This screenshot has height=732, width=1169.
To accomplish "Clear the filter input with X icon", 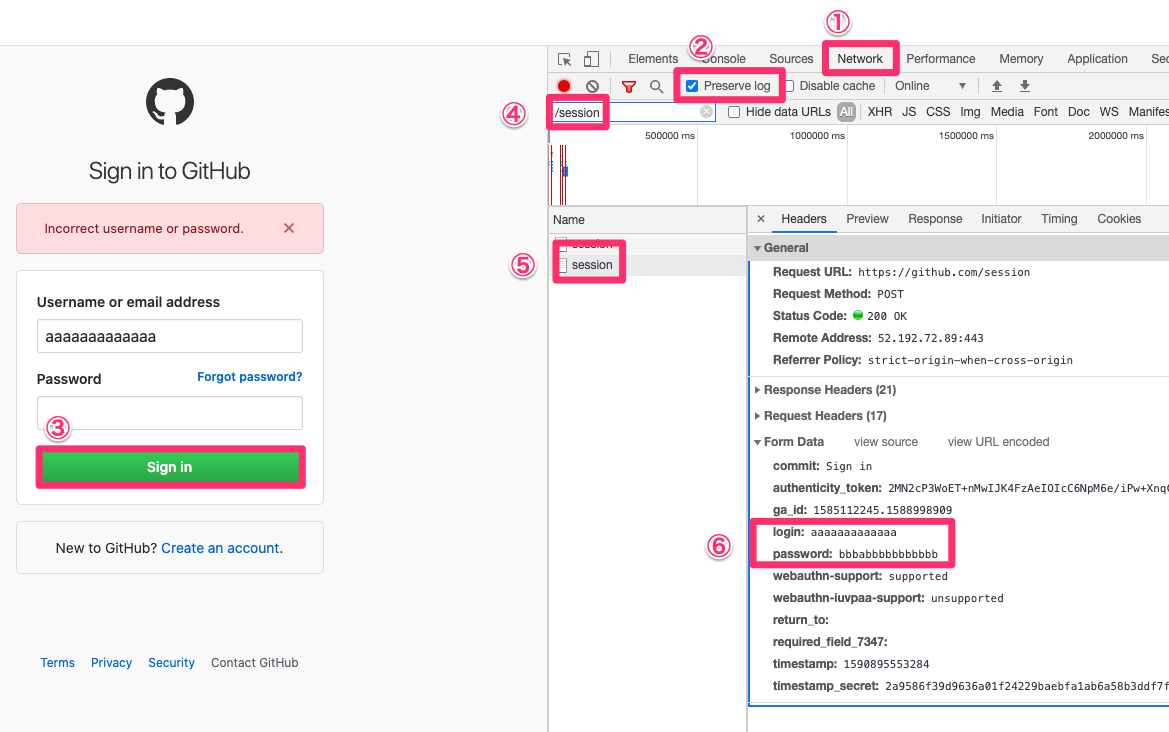I will [x=706, y=112].
